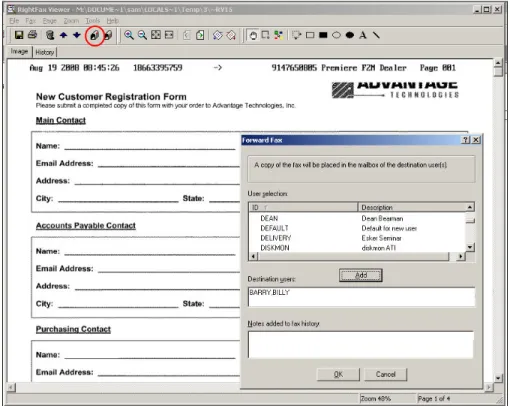510x406 pixels.
Task: Click the fax viewer vertical scroll down arrow
Action: coord(498,378)
